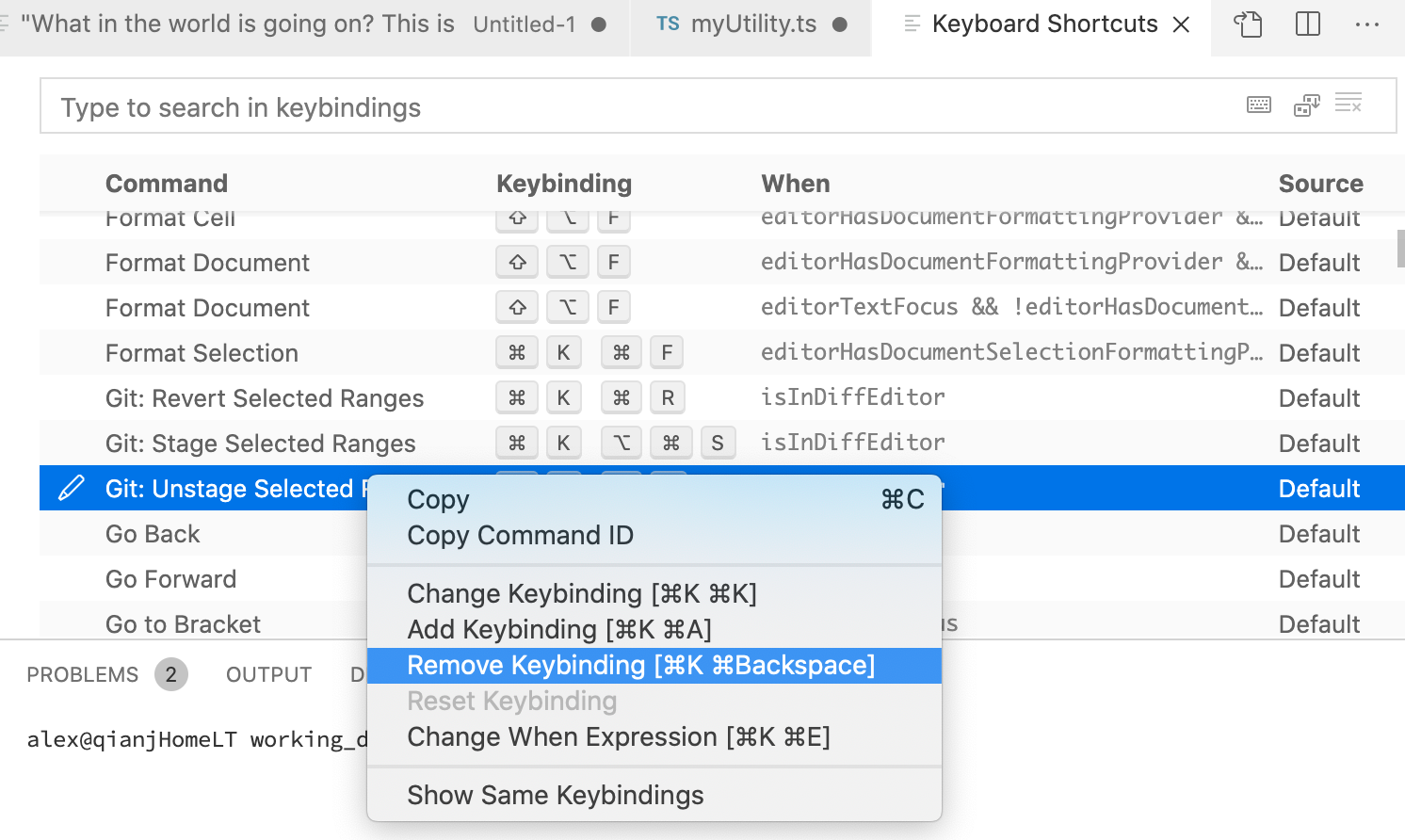Select Change When Expression
Viewport: 1405px width, 840px height.
619,736
